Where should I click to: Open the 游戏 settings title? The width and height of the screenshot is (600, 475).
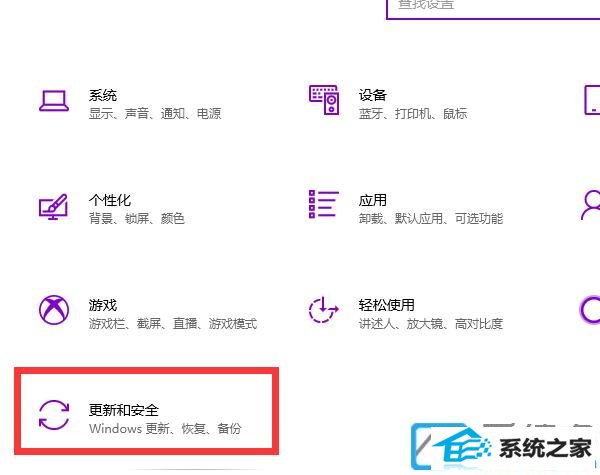(x=103, y=305)
